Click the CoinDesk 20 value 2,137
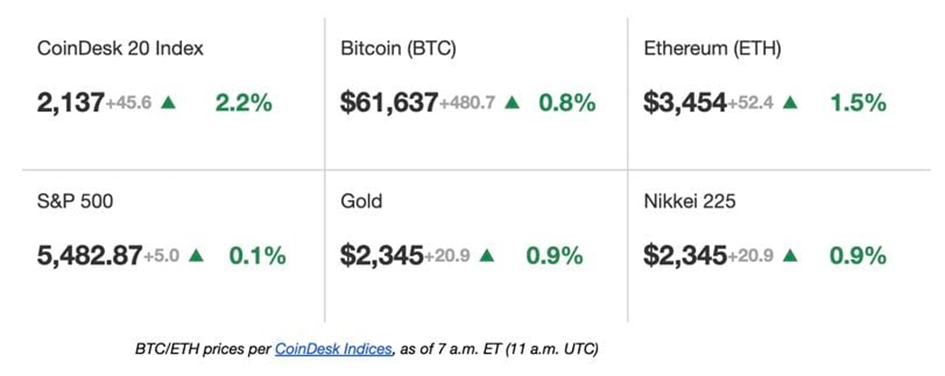The height and width of the screenshot is (376, 945). 71,104
